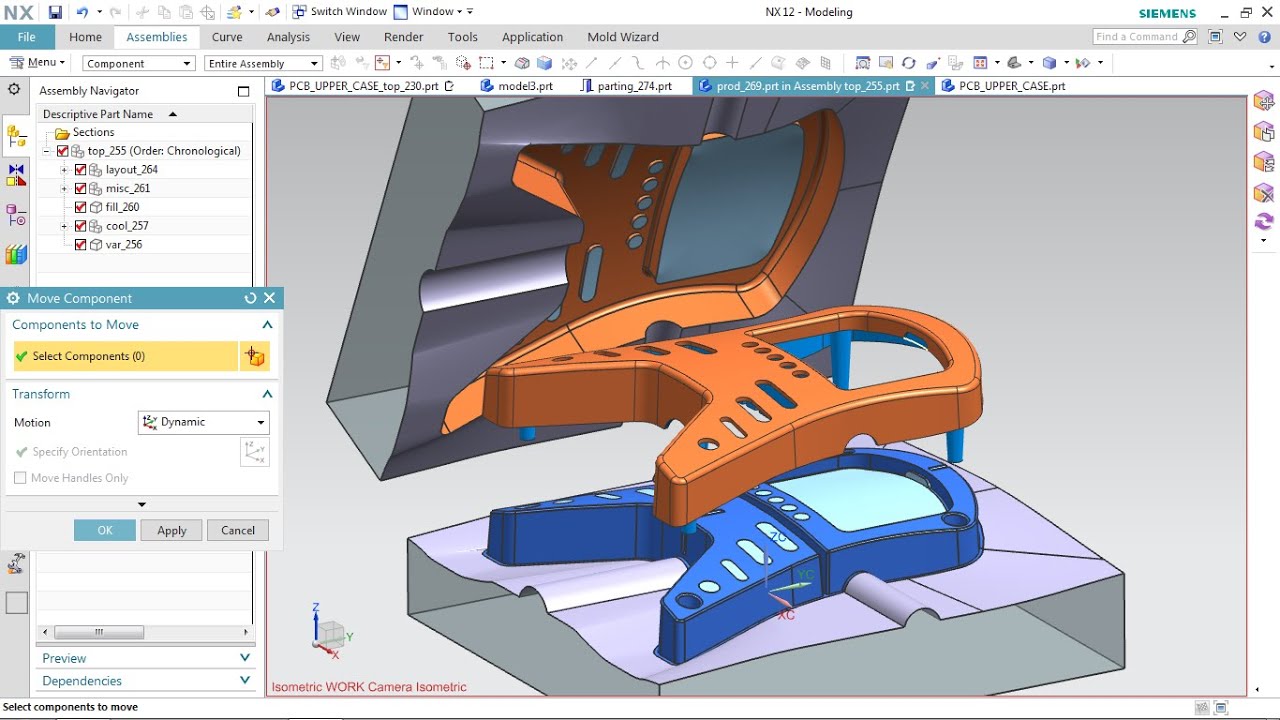Viewport: 1280px width, 720px height.
Task: Click the Assembly Navigator horizontal scrollbar
Action: tap(100, 632)
